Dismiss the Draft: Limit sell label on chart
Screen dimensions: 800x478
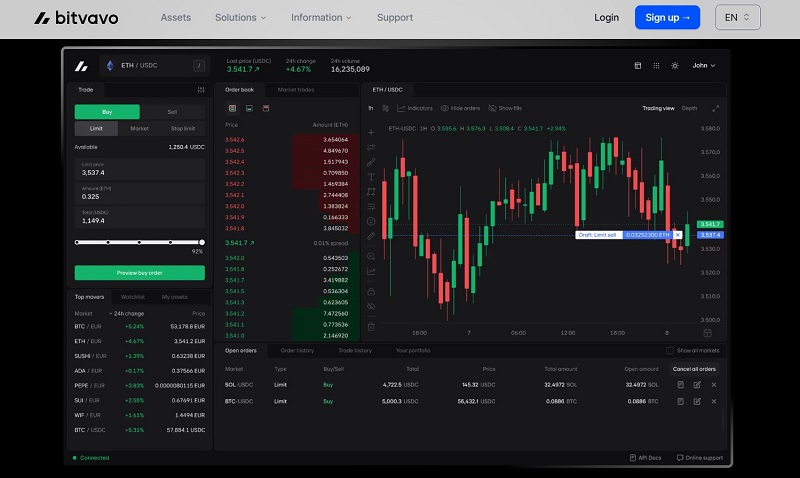click(x=677, y=235)
